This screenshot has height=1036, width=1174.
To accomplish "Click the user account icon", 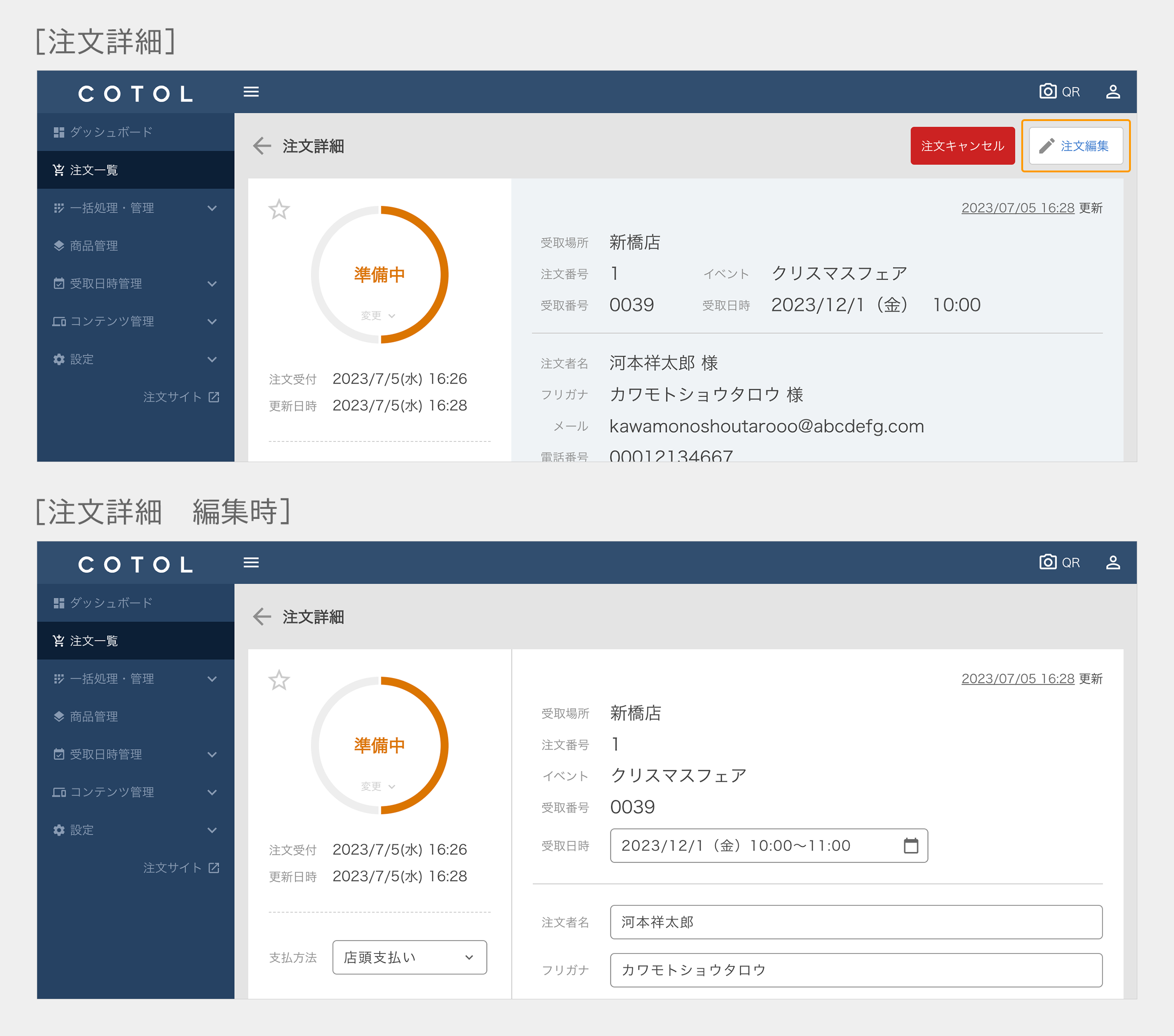I will [x=1113, y=91].
